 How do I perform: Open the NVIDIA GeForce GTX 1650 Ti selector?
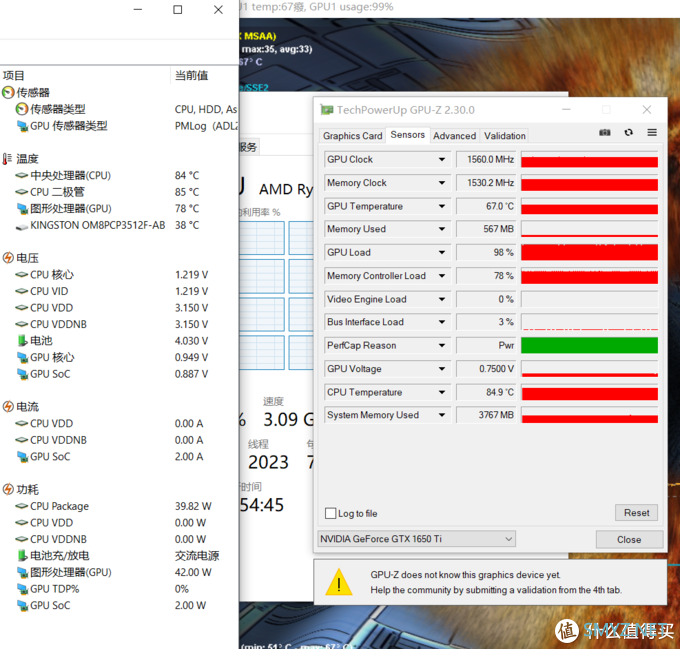[x=416, y=539]
